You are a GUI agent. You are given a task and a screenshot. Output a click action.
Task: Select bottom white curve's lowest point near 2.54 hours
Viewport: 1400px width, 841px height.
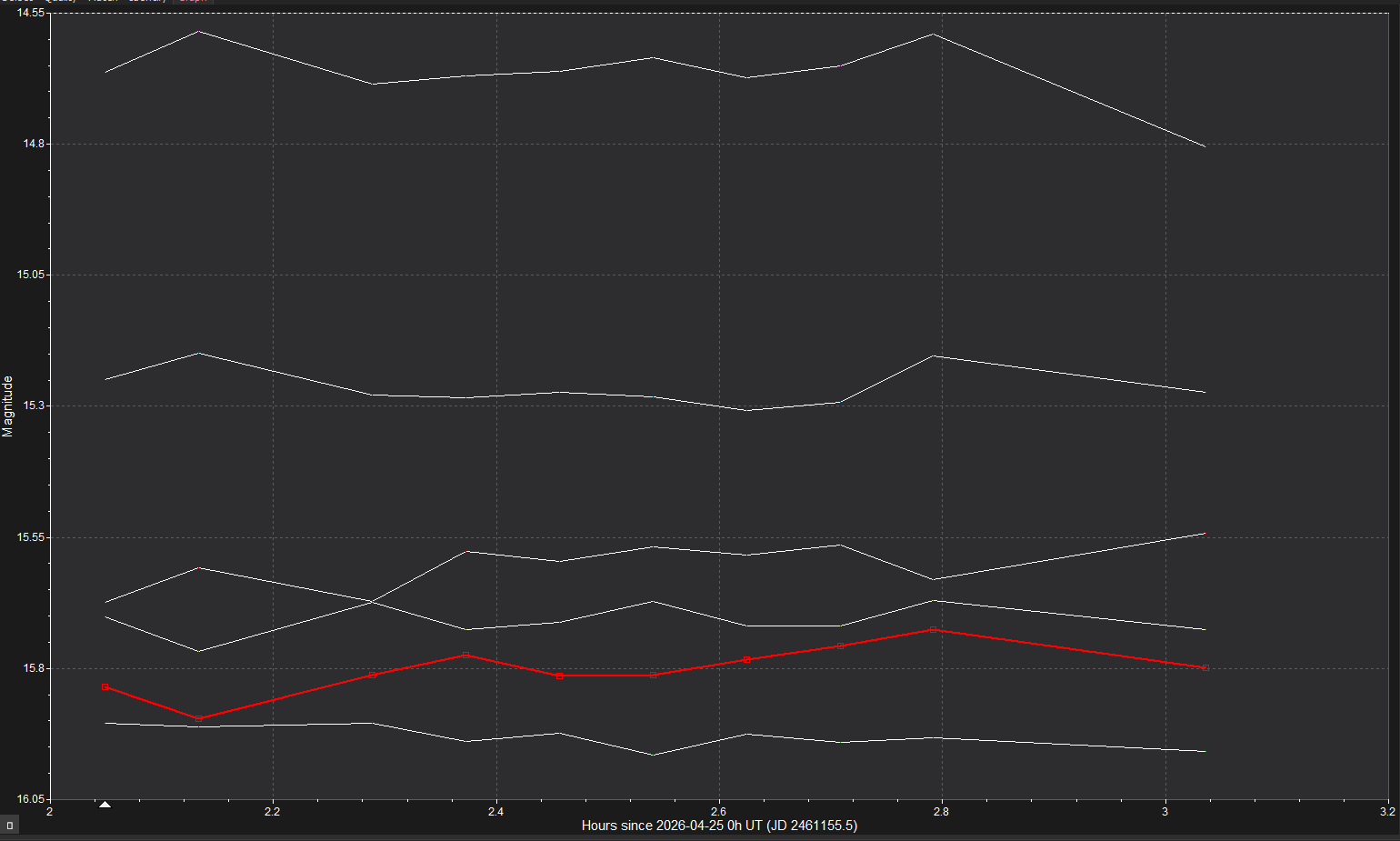653,755
